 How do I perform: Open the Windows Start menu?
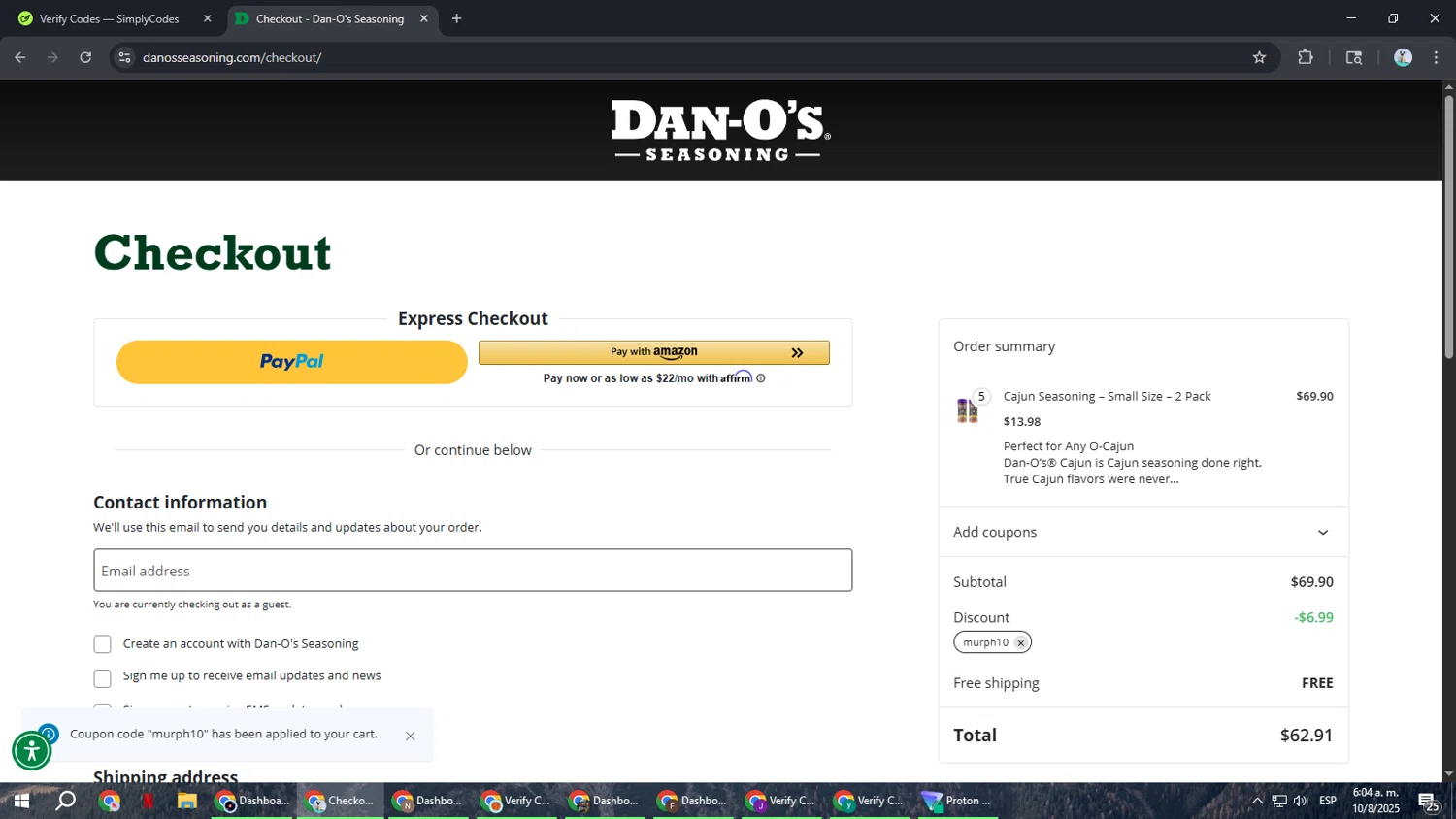coord(21,801)
